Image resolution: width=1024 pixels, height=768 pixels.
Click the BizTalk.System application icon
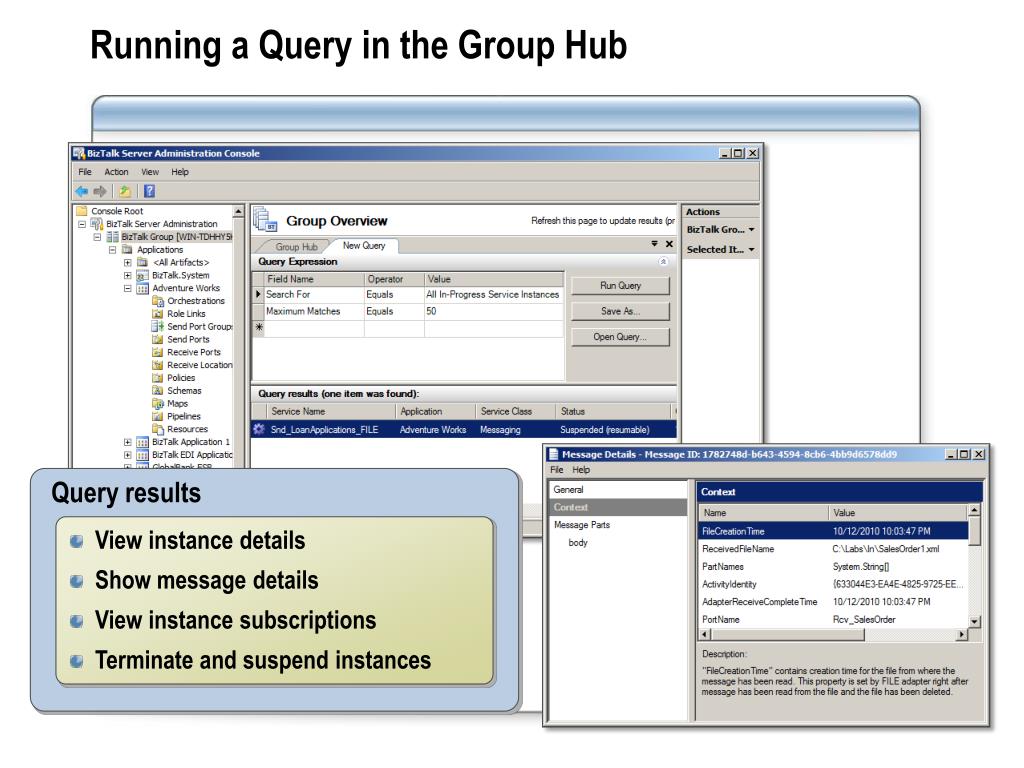(x=142, y=276)
